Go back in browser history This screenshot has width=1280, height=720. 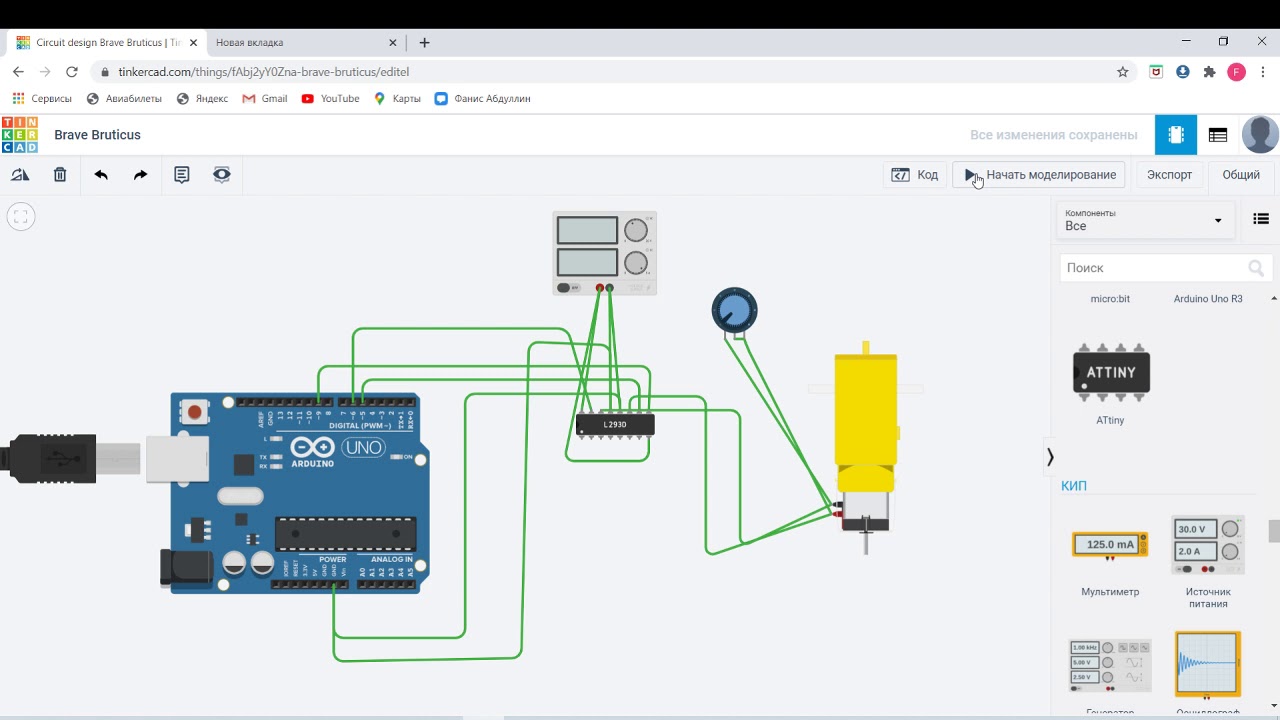pyautogui.click(x=18, y=72)
